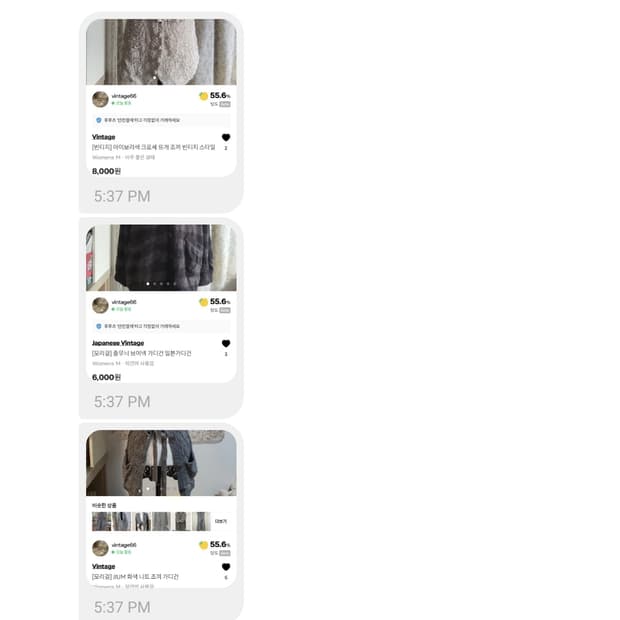Open the crochet vest product photo

161,52
